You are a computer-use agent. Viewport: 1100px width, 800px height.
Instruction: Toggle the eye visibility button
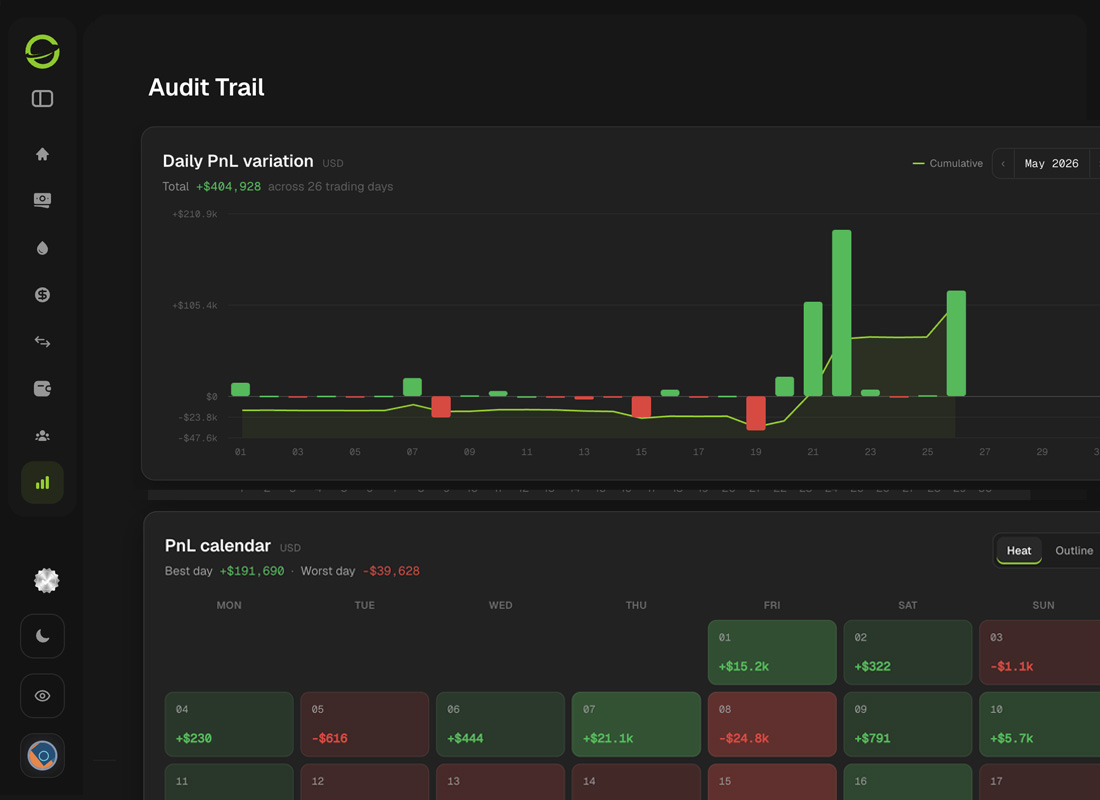[x=42, y=695]
